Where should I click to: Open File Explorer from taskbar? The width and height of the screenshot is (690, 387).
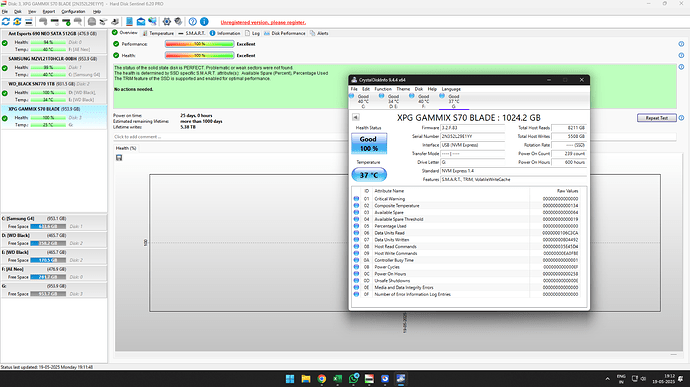(x=306, y=379)
